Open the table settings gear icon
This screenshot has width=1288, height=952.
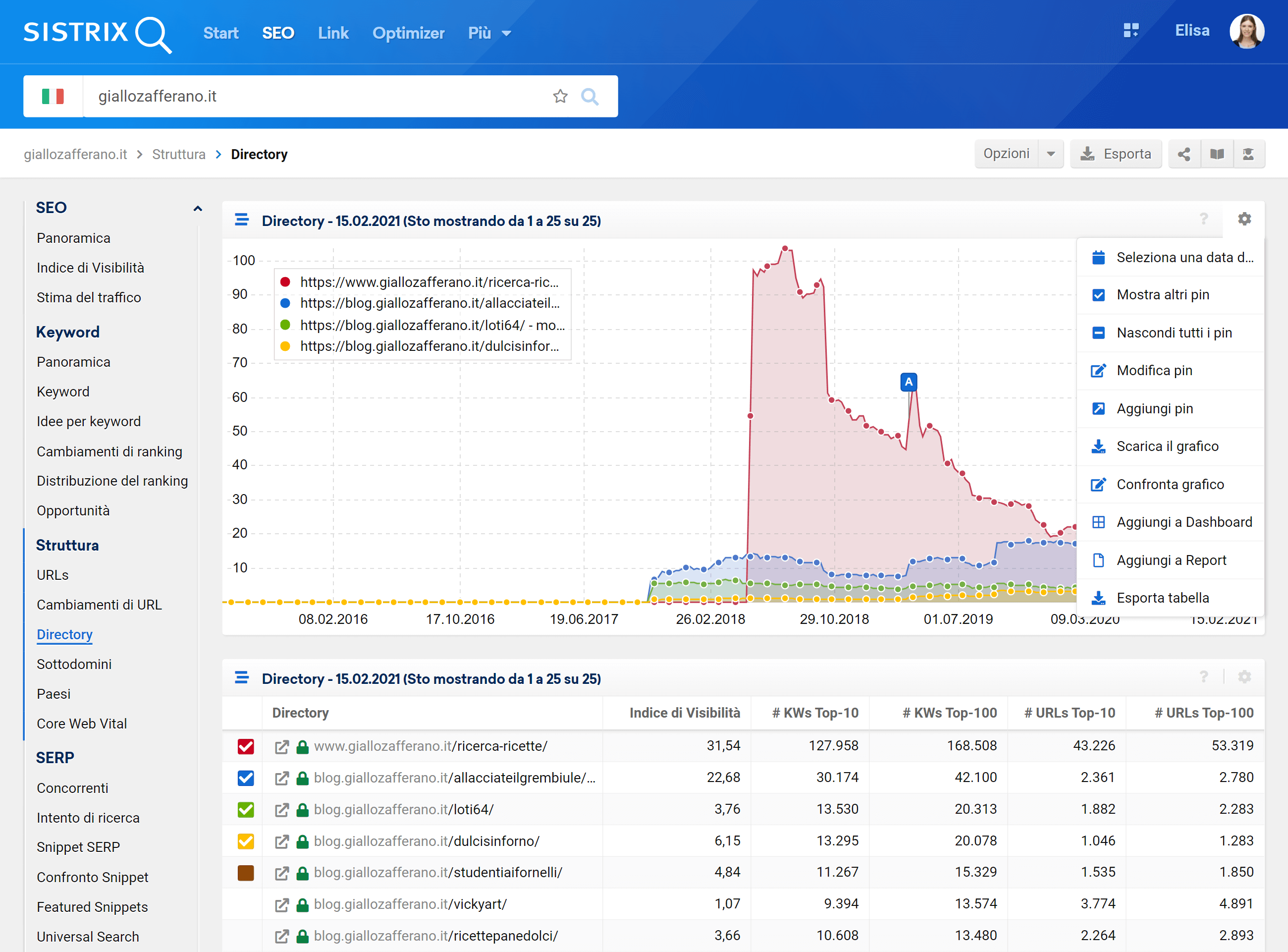click(x=1244, y=676)
